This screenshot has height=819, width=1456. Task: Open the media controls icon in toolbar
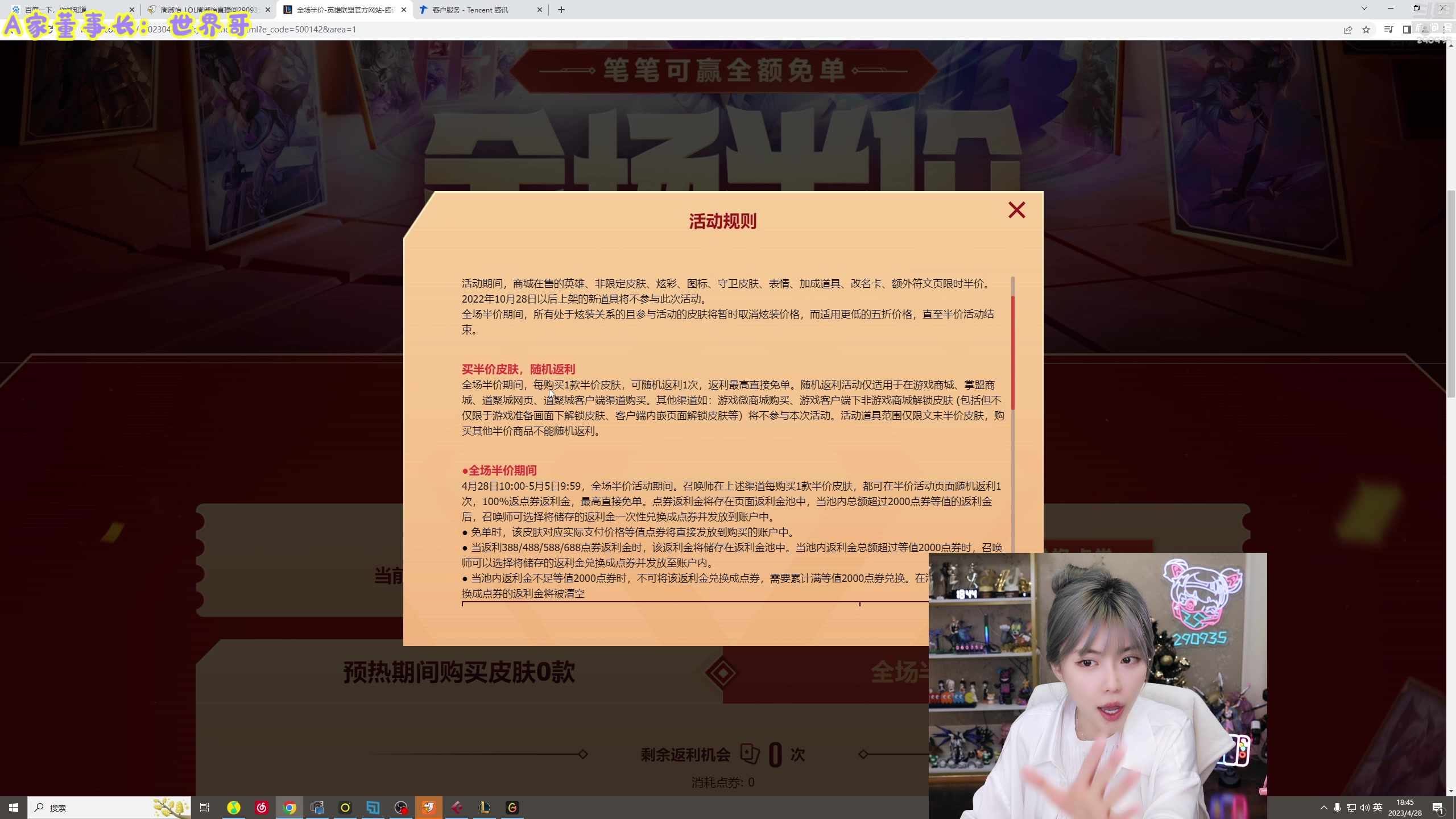coord(1388,30)
